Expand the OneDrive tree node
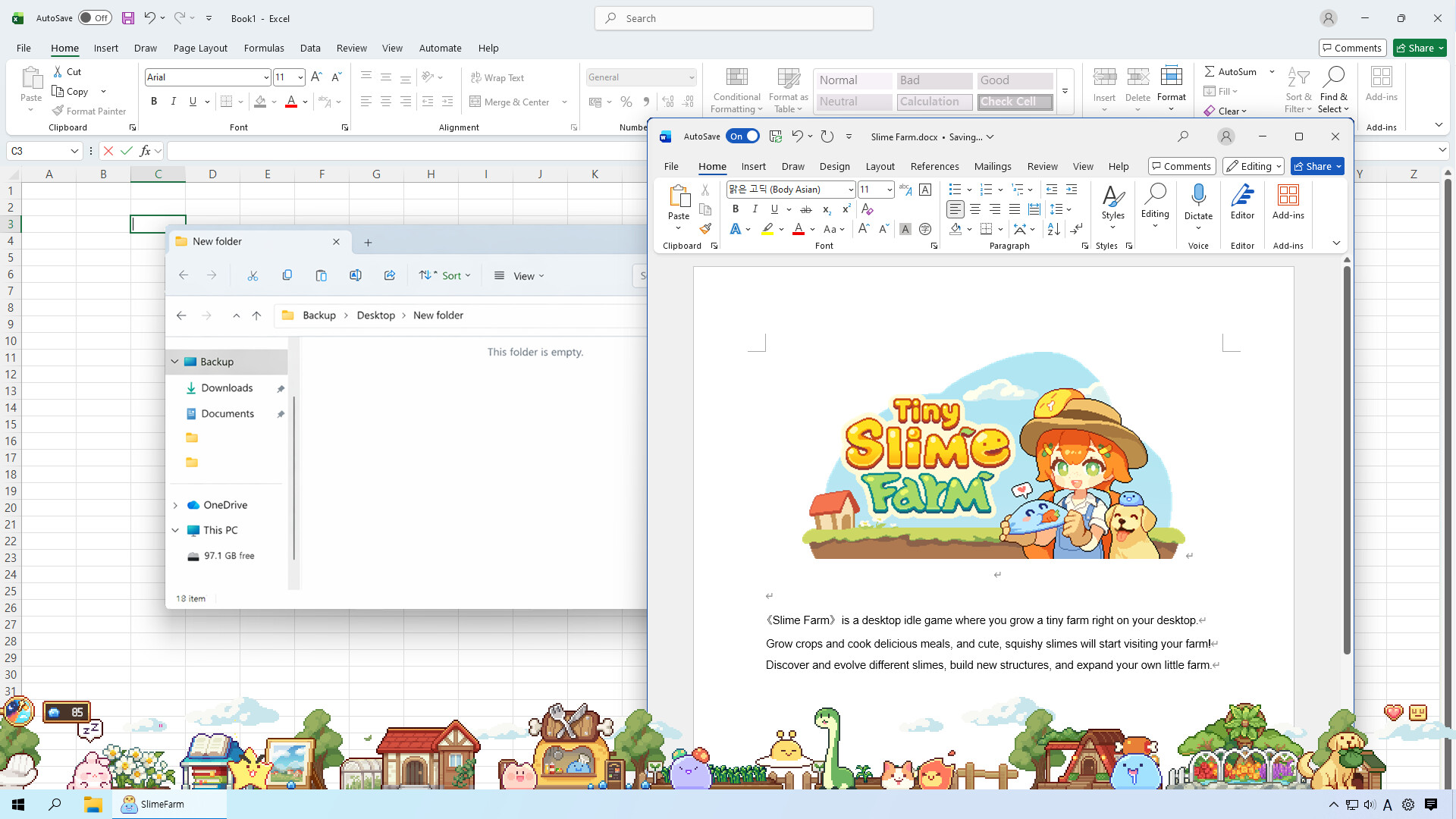The image size is (1456, 819). click(175, 505)
